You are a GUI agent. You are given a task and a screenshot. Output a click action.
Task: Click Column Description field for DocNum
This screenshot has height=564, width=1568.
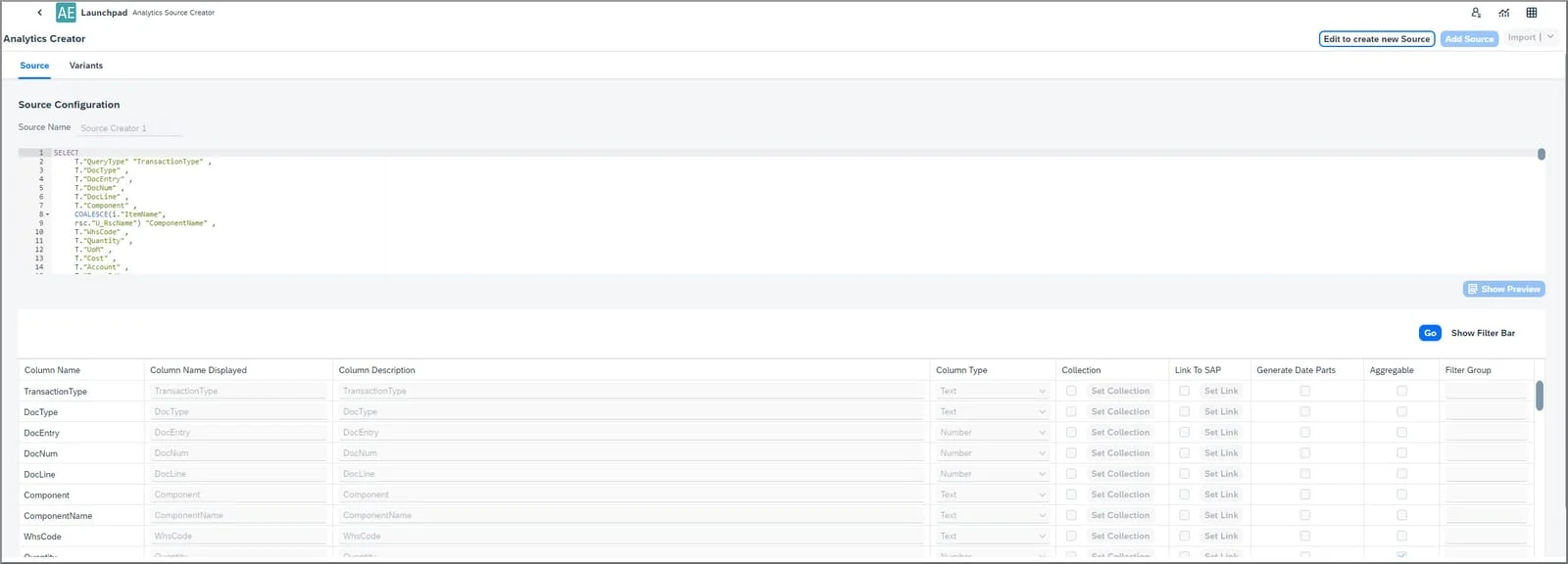[630, 453]
